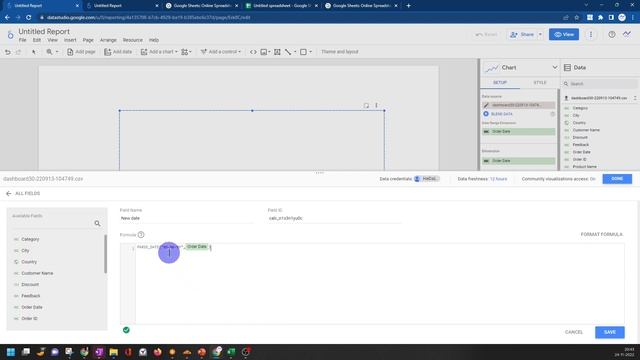The height and width of the screenshot is (360, 640).
Task: Expand the Chart type chevron
Action: pyautogui.click(x=555, y=67)
